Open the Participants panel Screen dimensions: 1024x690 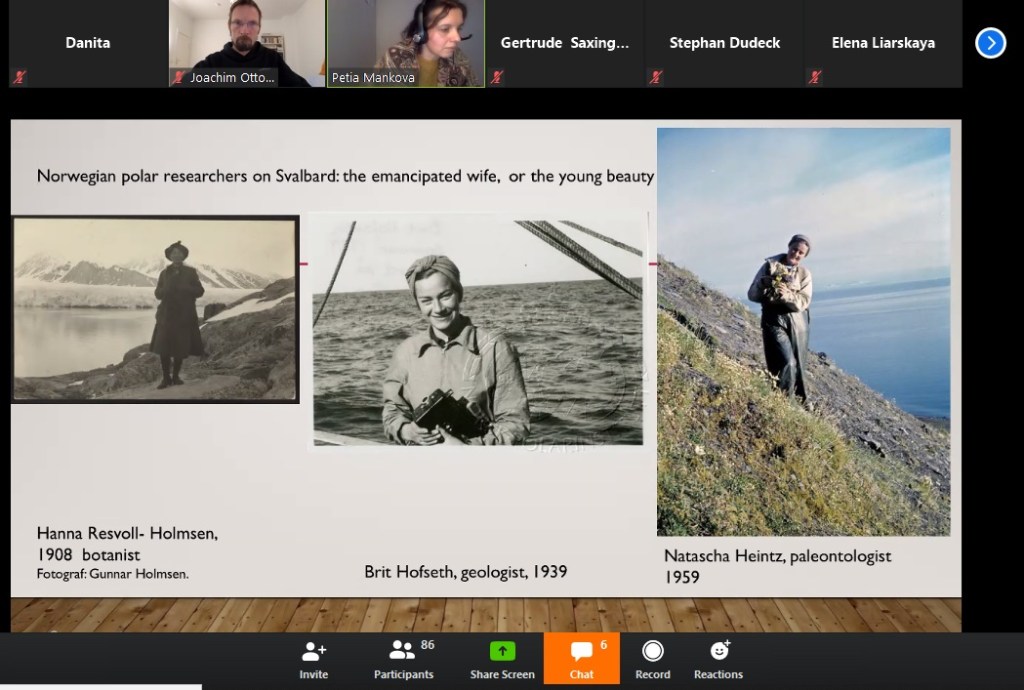404,659
